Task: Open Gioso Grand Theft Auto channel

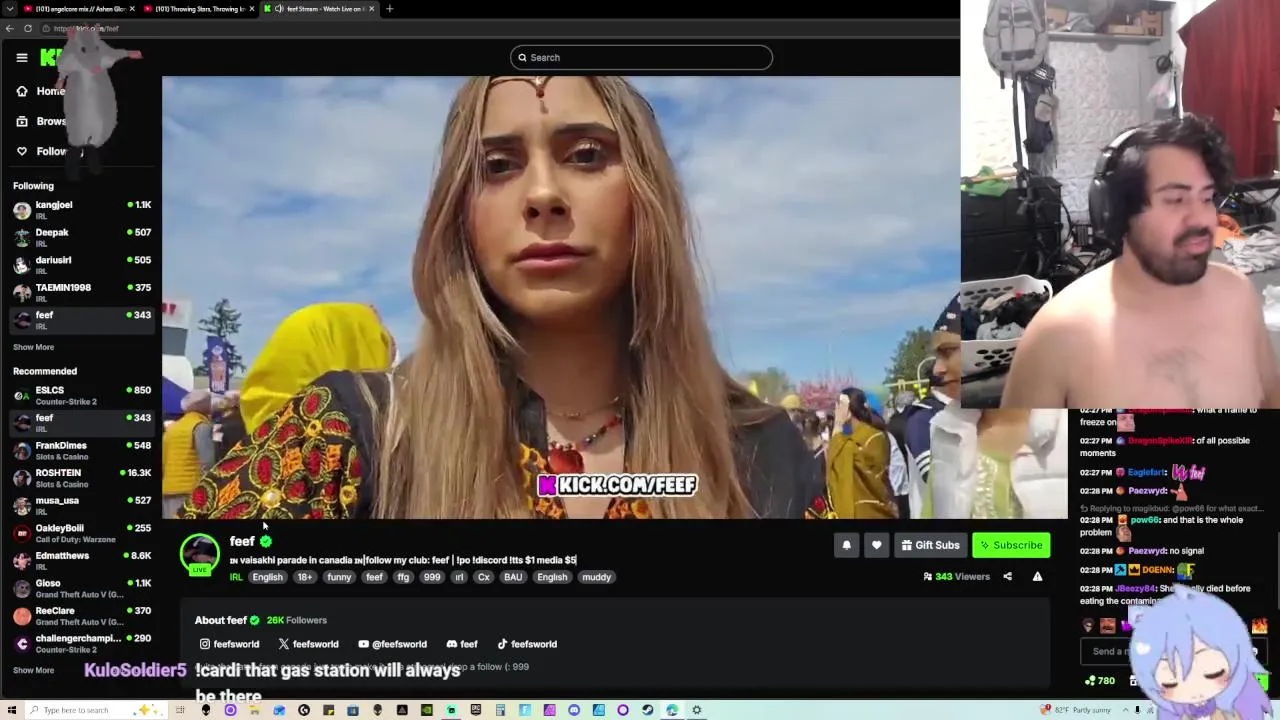Action: [82, 588]
